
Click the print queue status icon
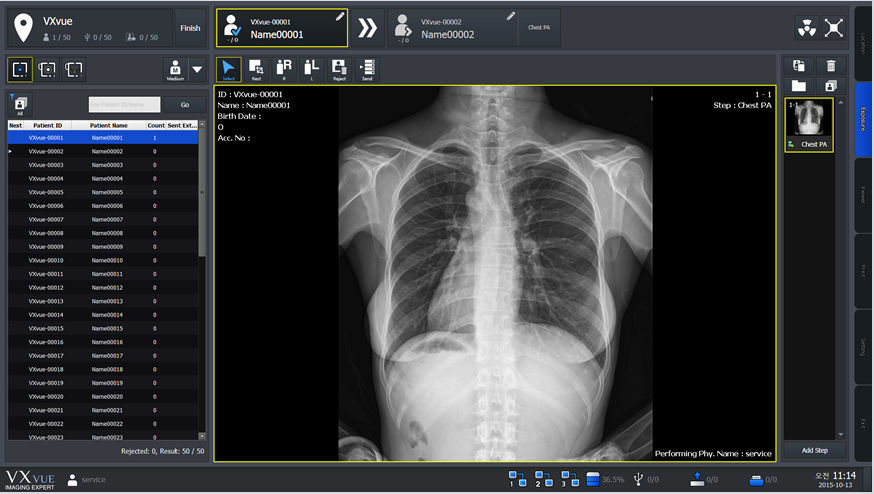point(756,480)
